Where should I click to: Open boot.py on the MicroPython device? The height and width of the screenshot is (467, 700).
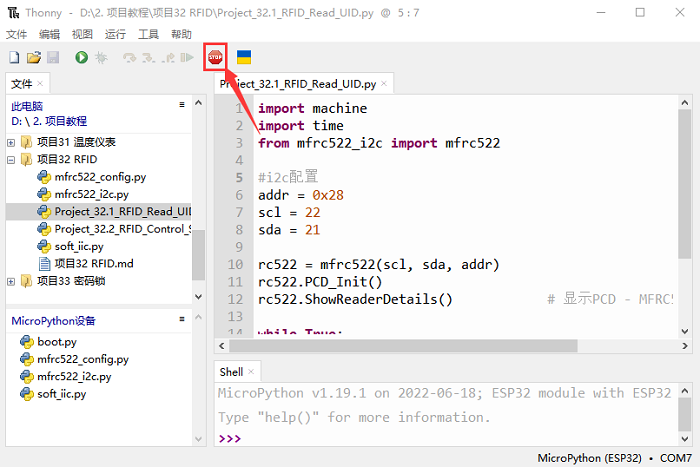point(56,342)
